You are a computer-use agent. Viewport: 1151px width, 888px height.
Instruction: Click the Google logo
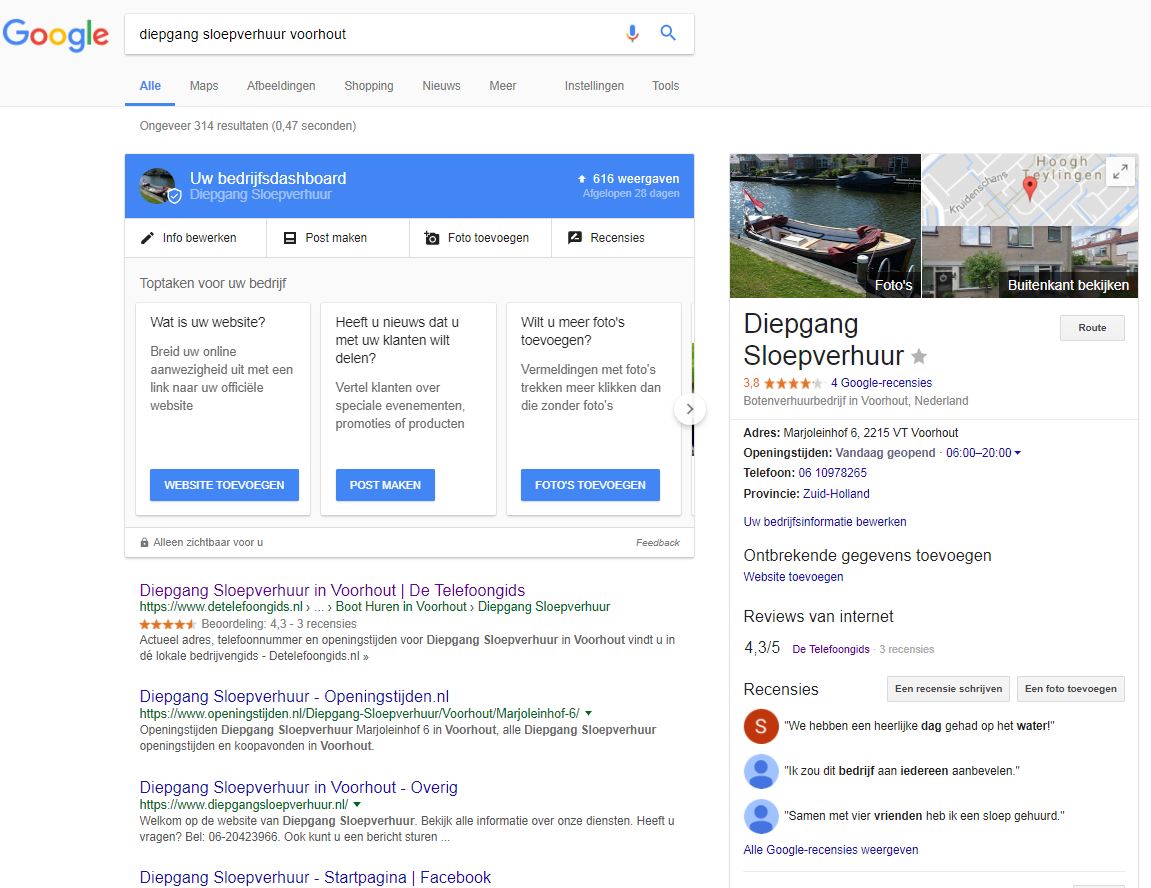click(56, 34)
